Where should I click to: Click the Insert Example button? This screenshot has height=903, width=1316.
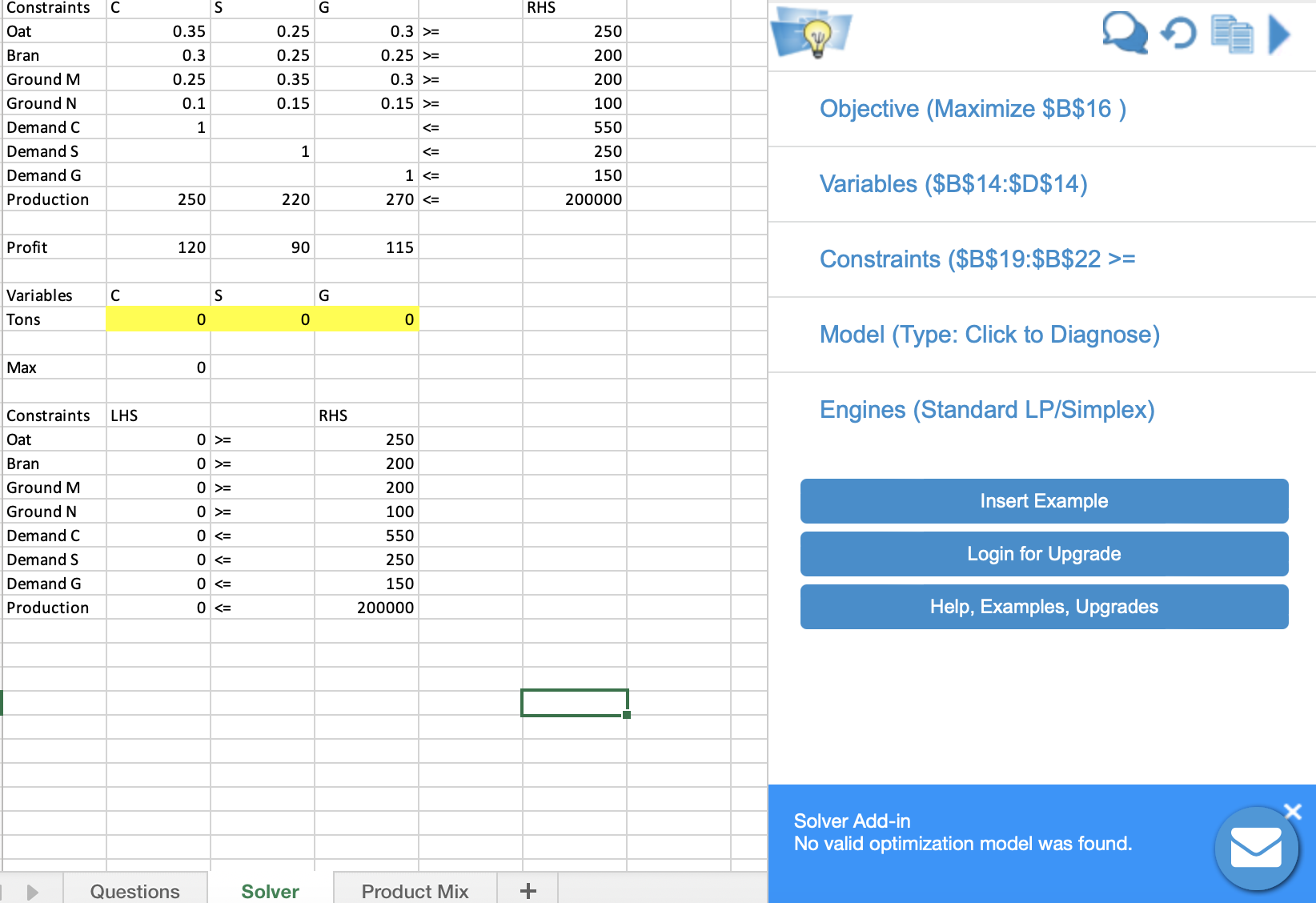(1043, 501)
